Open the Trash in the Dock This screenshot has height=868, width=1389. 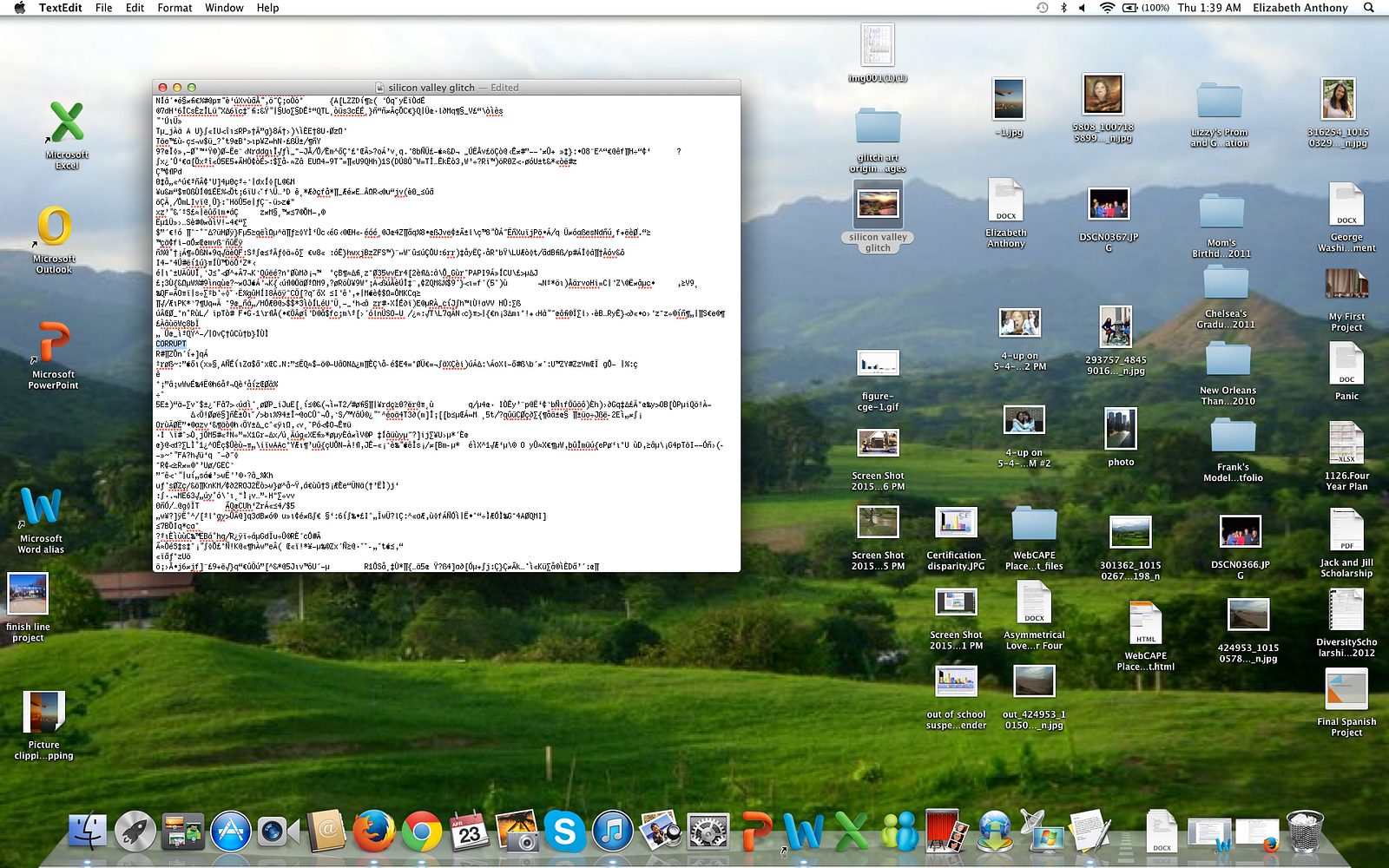click(x=1305, y=832)
